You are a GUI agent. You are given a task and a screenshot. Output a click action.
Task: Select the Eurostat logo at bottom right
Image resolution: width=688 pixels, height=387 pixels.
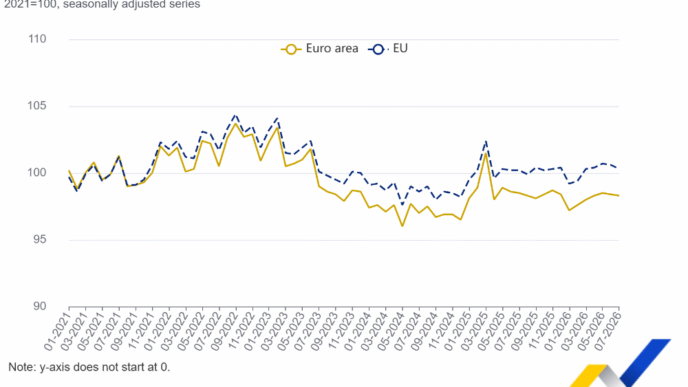click(620, 363)
